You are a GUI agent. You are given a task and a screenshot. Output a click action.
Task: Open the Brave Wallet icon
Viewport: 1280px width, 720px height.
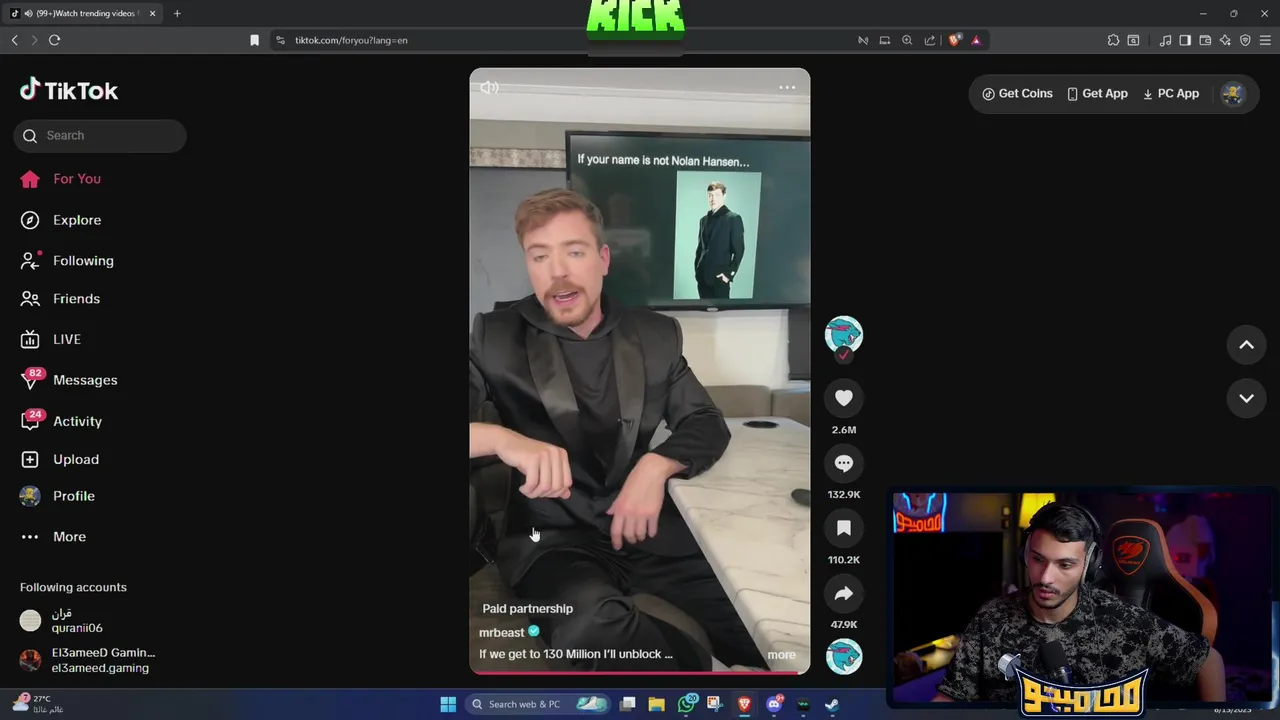pos(1205,40)
